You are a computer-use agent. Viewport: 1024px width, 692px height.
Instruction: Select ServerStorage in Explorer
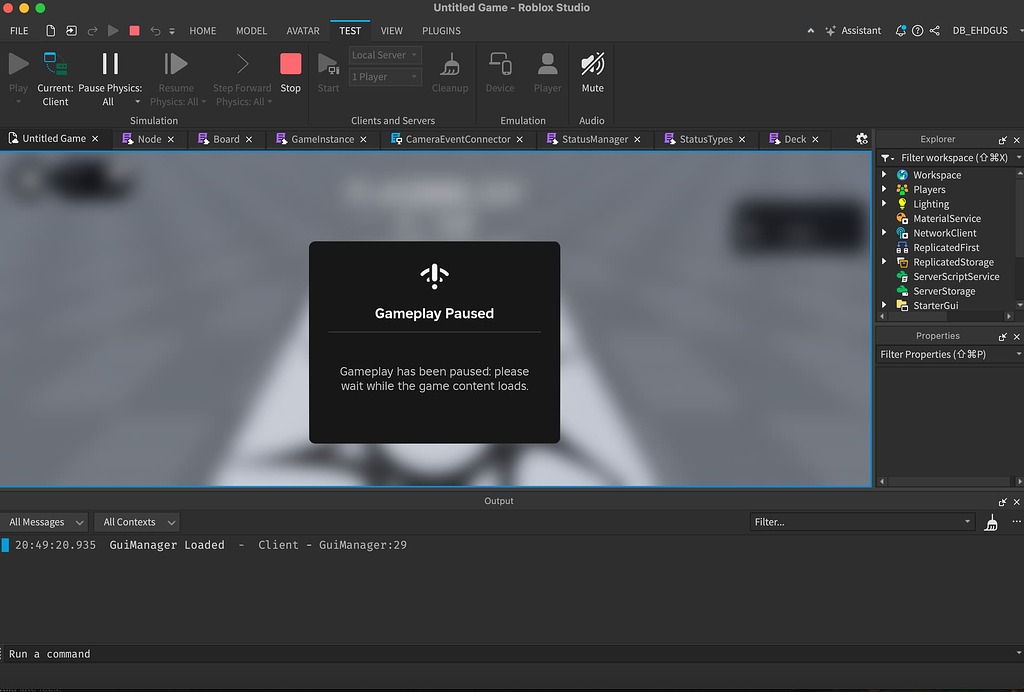pyautogui.click(x=944, y=291)
